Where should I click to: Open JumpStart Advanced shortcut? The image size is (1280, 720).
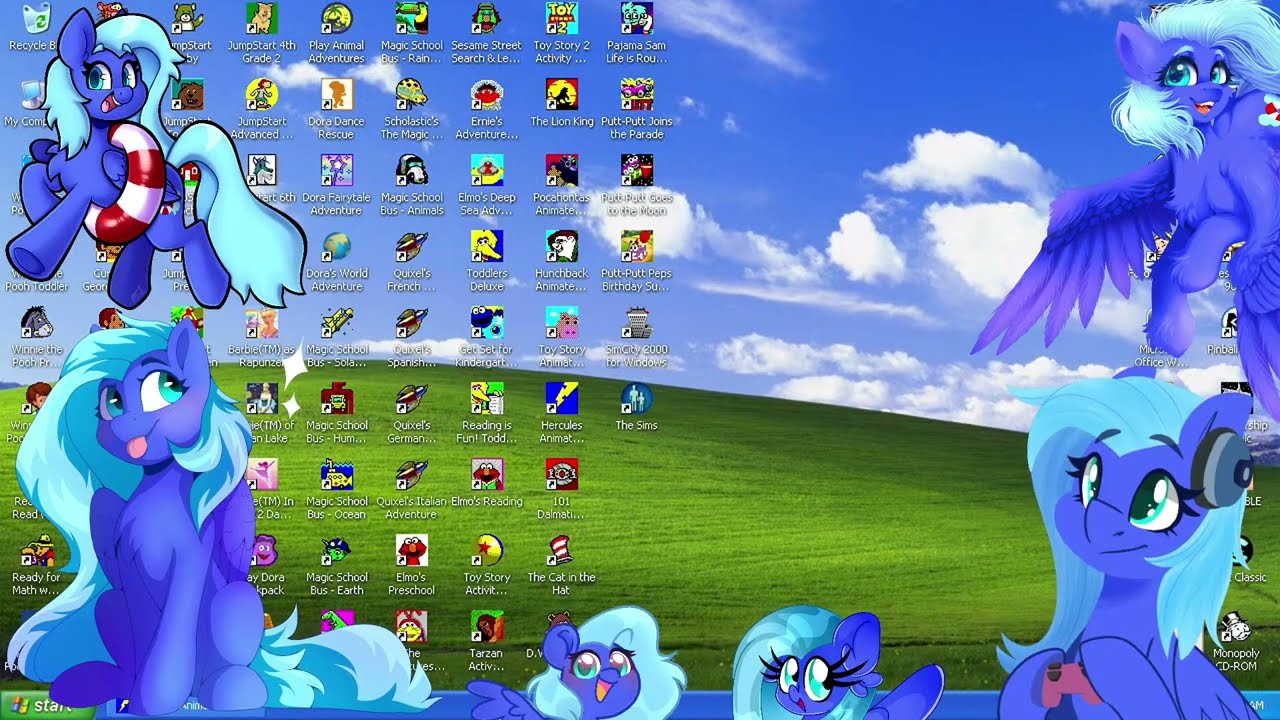click(261, 109)
